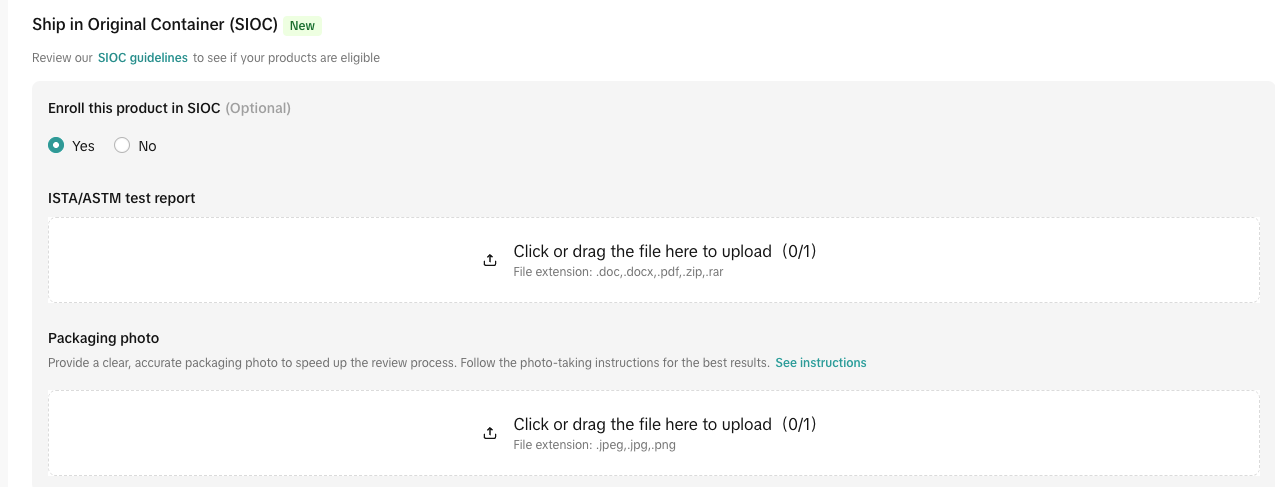The width and height of the screenshot is (1275, 487).
Task: Select the Yes radio button for SIOC enrollment
Action: pos(57,146)
